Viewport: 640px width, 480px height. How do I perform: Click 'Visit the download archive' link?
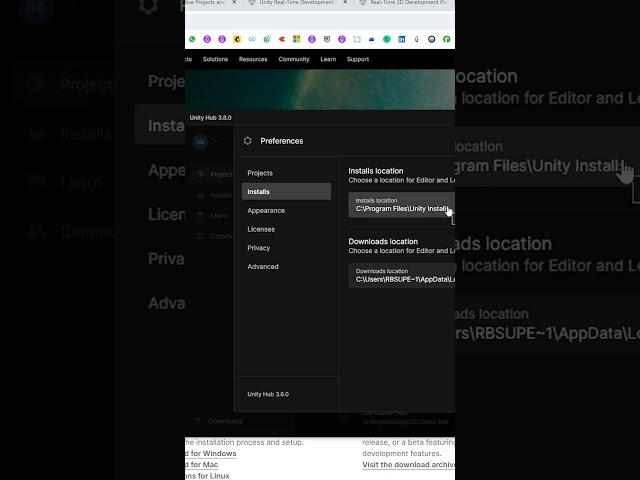(408, 464)
